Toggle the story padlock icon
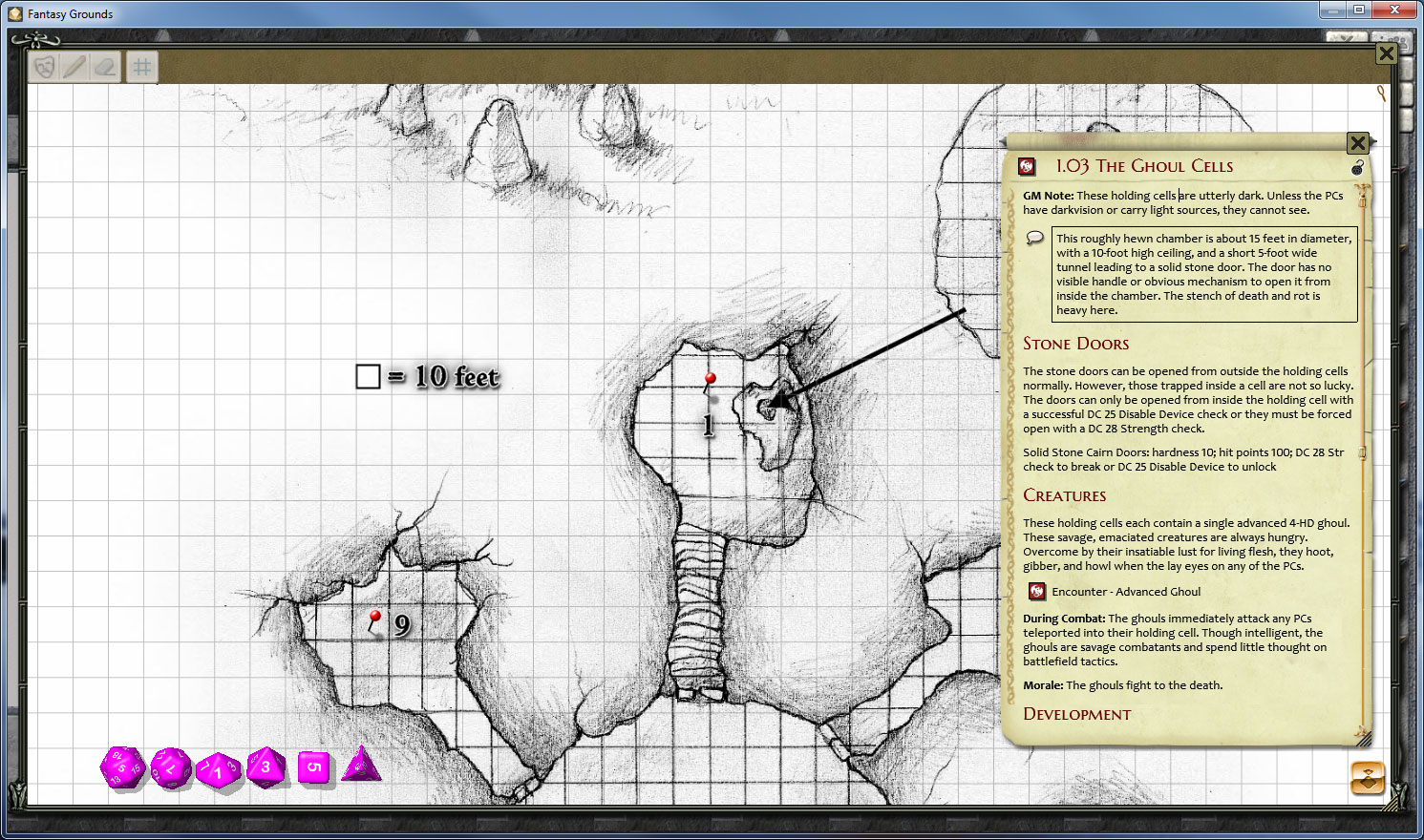Viewport: 1424px width, 840px height. [x=1357, y=167]
